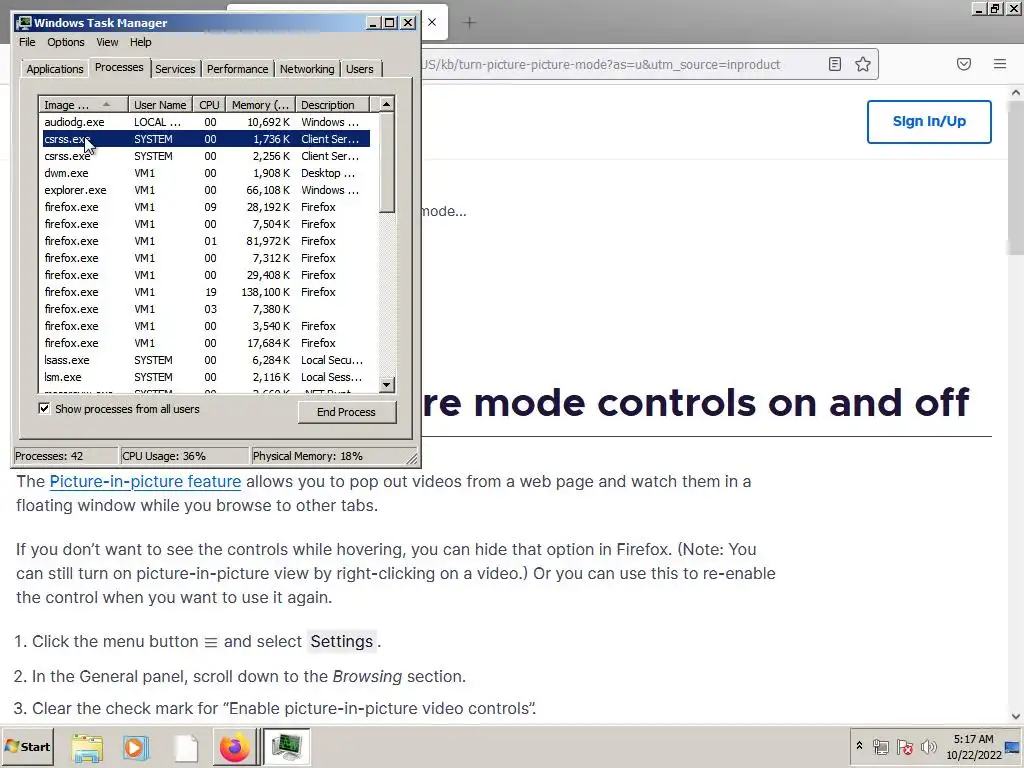Click Processes: 42 status entry

(65, 456)
